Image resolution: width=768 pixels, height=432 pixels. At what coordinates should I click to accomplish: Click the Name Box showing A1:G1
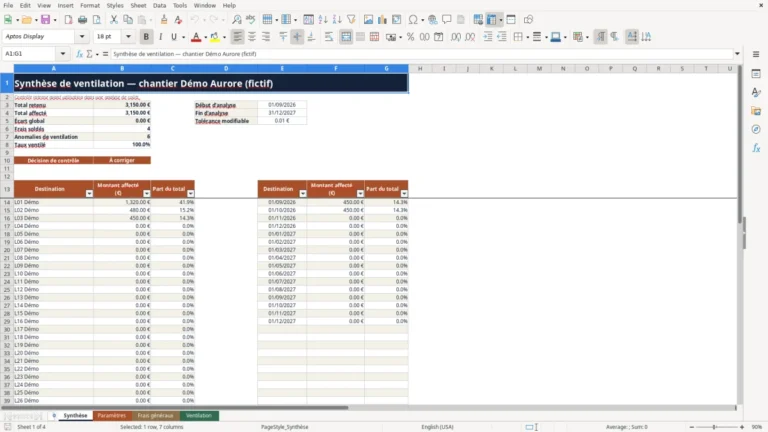(30, 54)
